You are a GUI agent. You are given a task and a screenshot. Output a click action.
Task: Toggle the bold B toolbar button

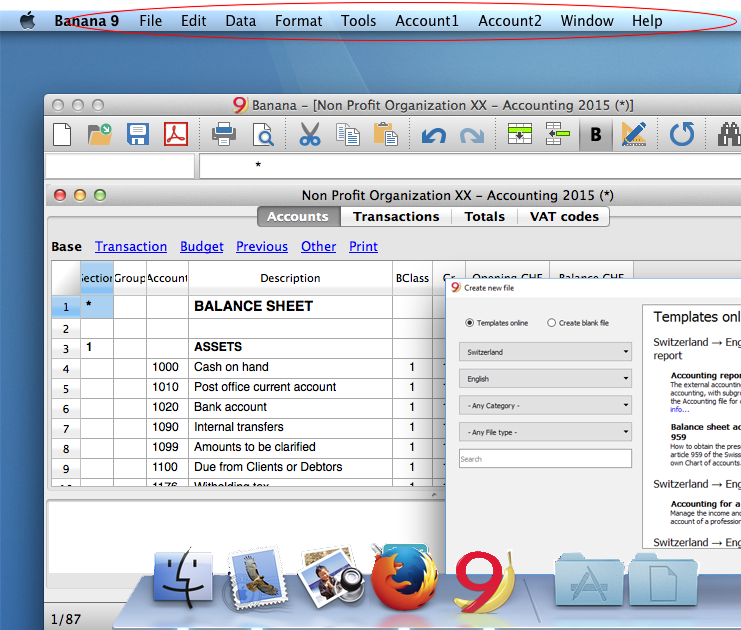pos(596,135)
